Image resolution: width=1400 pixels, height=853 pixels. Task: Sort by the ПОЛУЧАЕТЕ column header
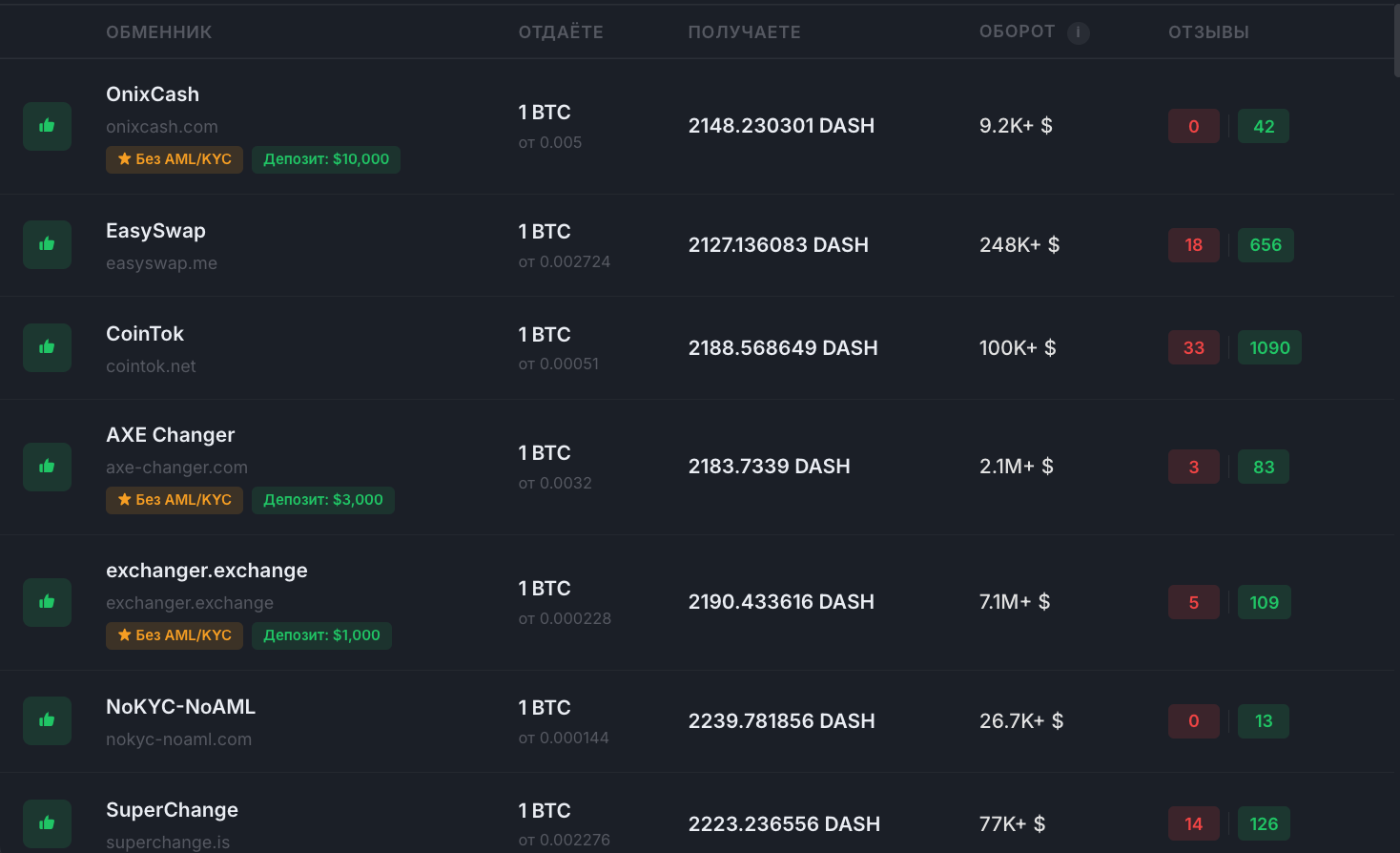click(744, 32)
